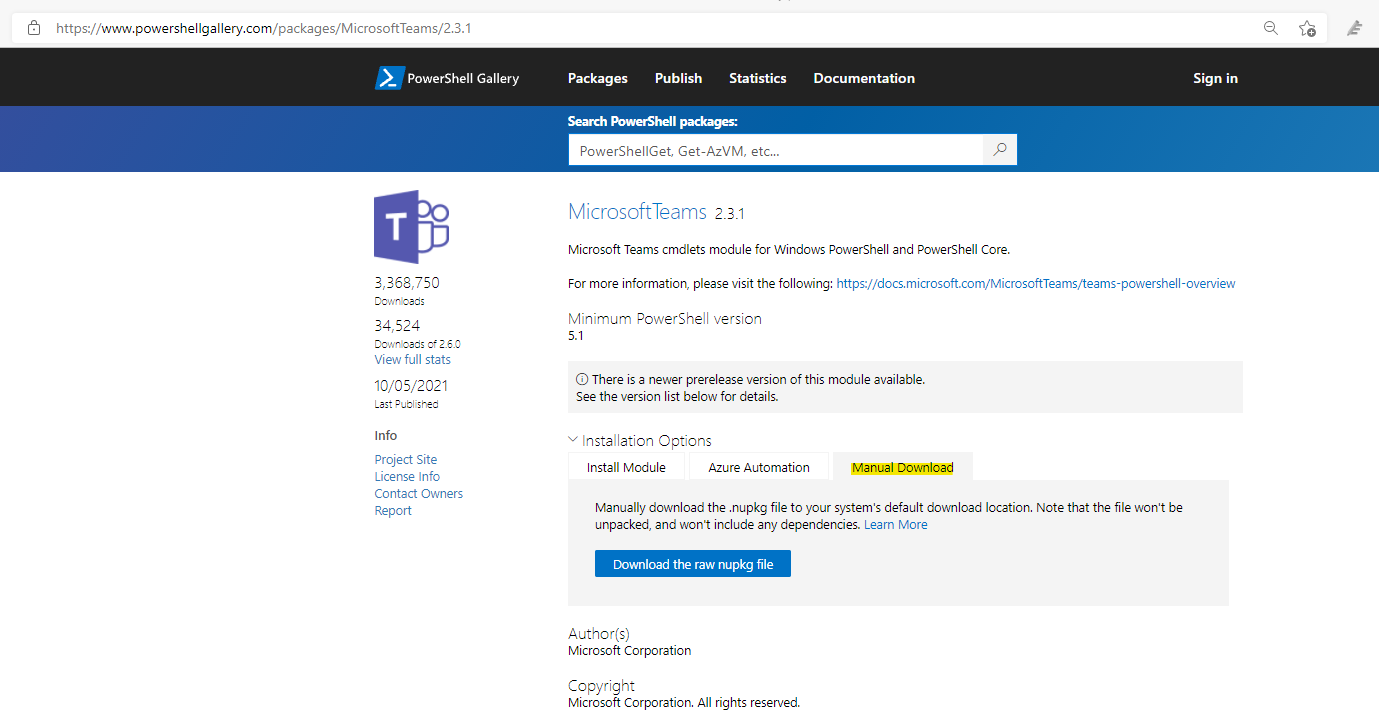Switch to the Install Module tab
This screenshot has height=719, width=1379.
tap(626, 466)
